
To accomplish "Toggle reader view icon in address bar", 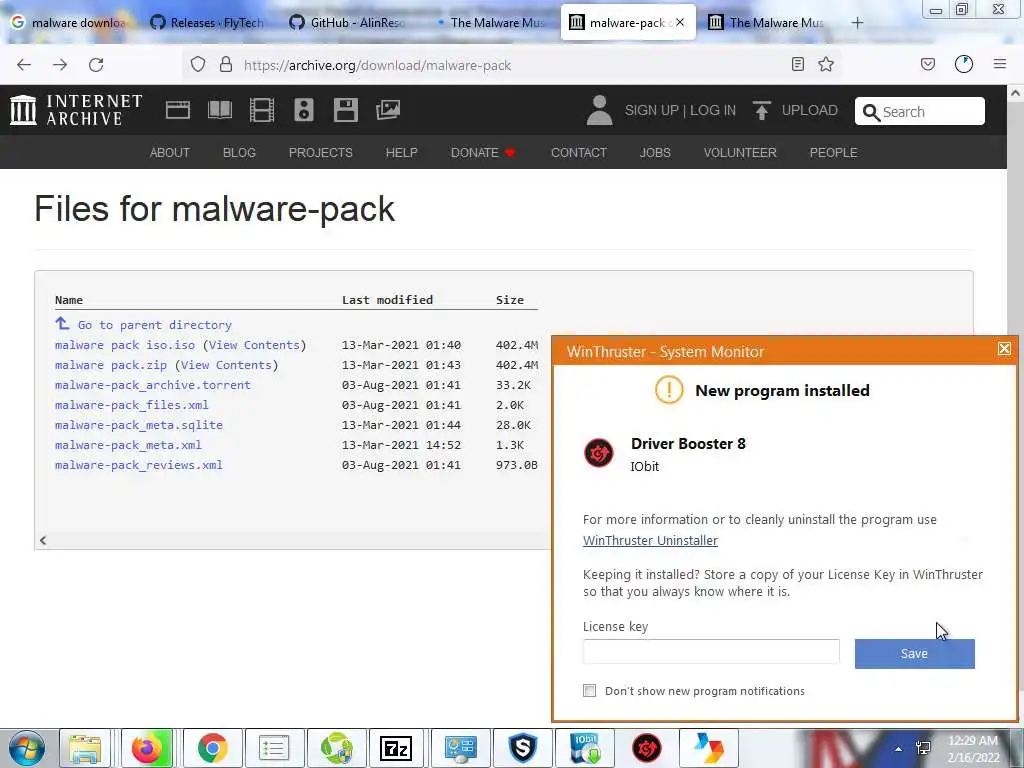I will click(797, 64).
